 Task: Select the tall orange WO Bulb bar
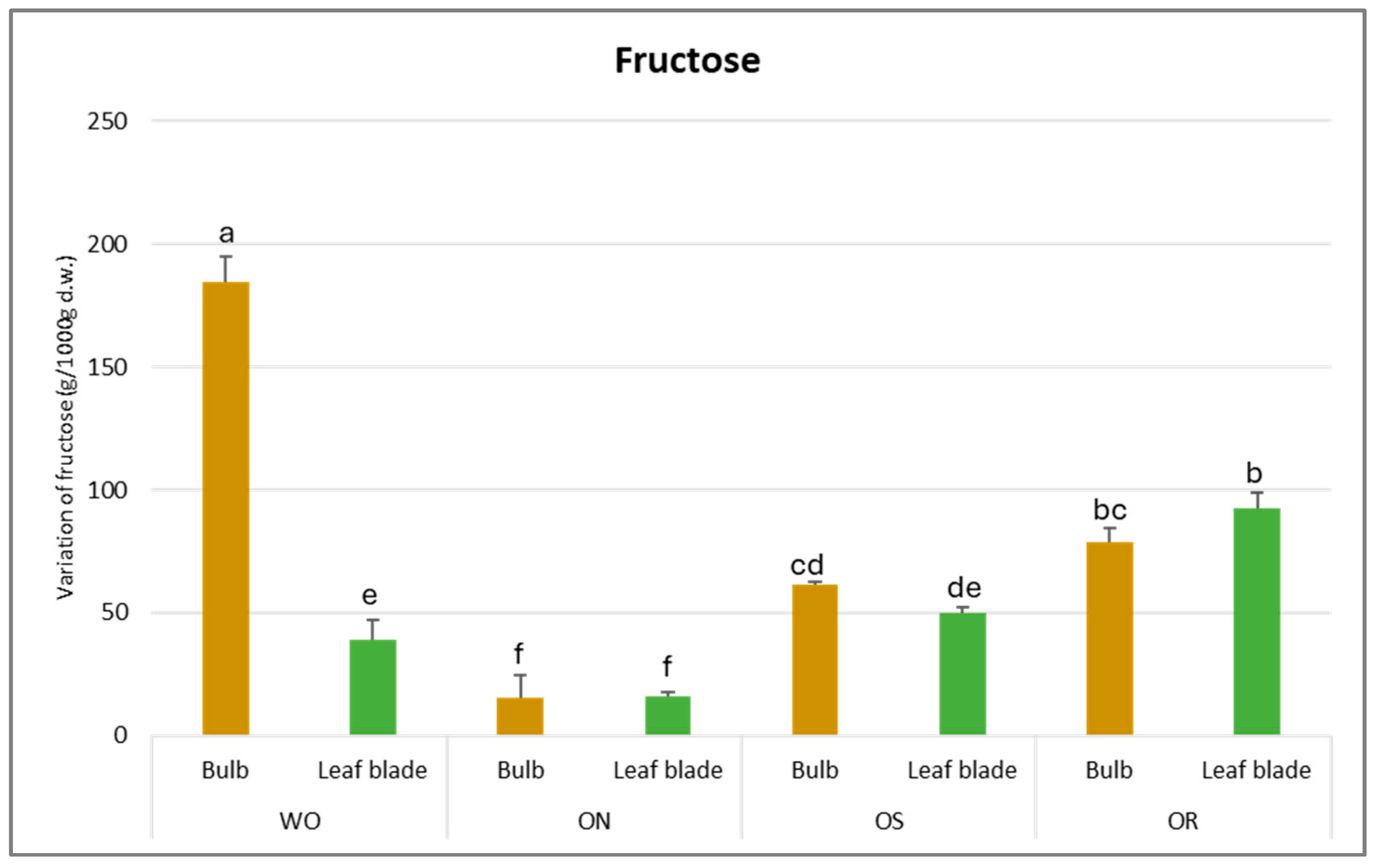click(x=225, y=508)
